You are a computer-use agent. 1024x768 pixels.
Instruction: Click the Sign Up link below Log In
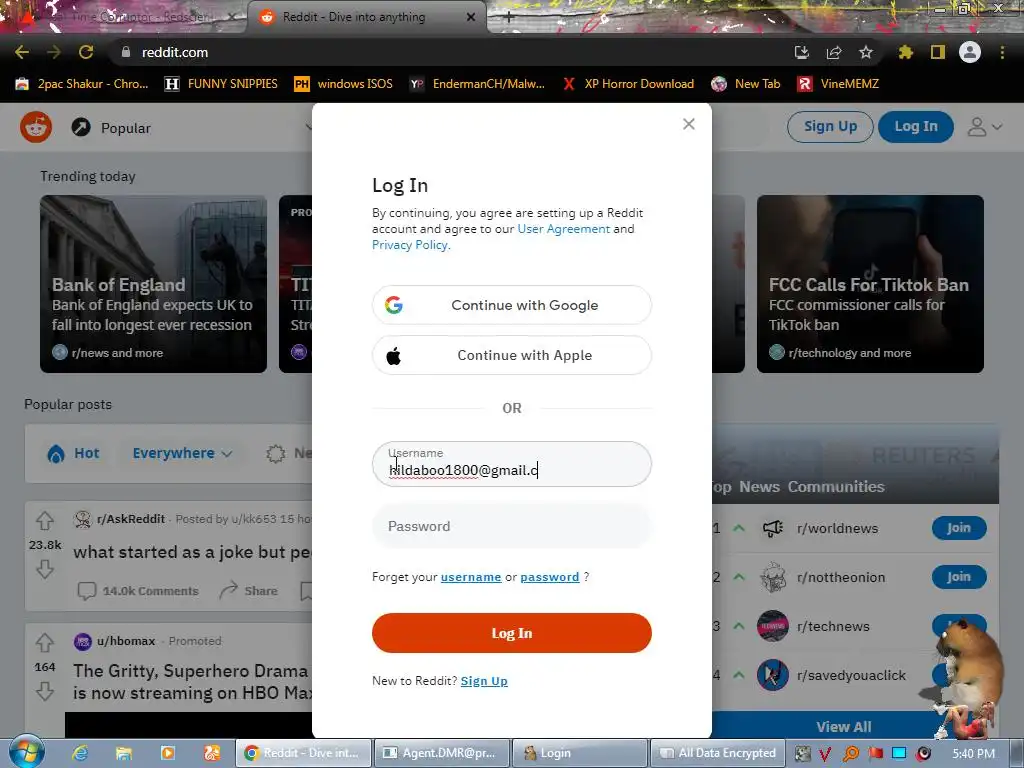click(x=484, y=680)
